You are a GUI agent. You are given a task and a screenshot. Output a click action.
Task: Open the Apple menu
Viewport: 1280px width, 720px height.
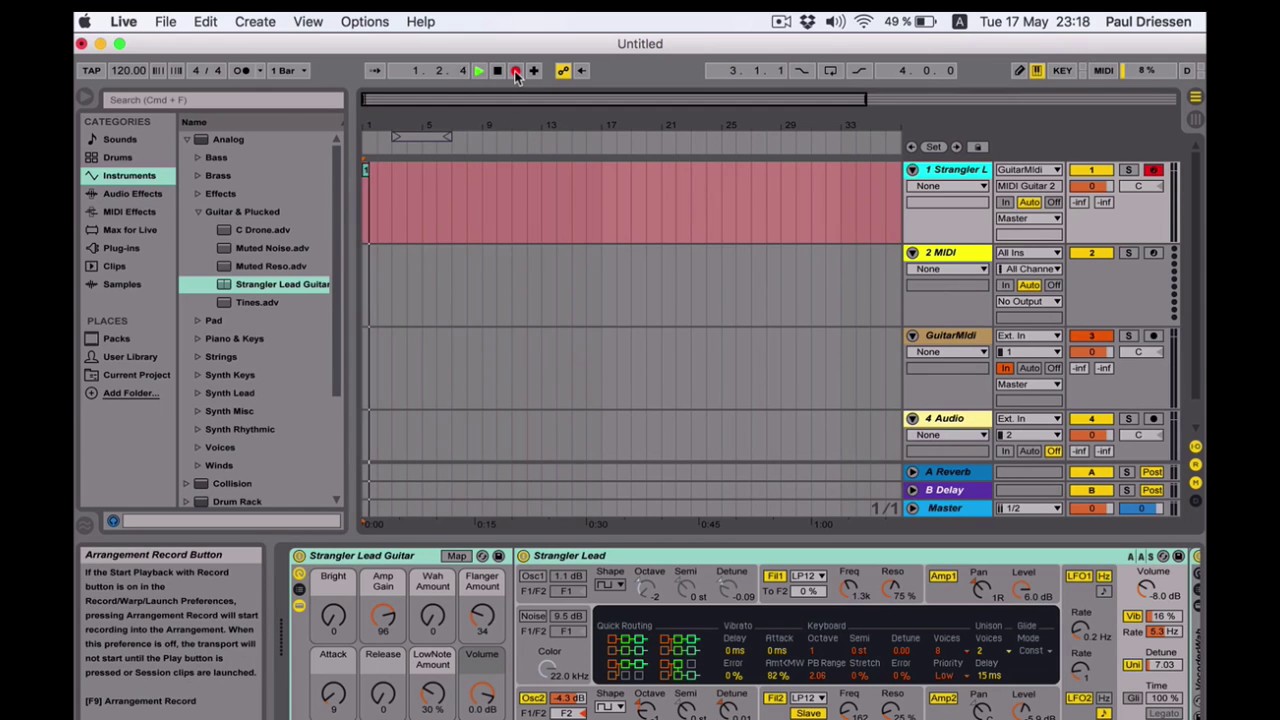coord(85,21)
